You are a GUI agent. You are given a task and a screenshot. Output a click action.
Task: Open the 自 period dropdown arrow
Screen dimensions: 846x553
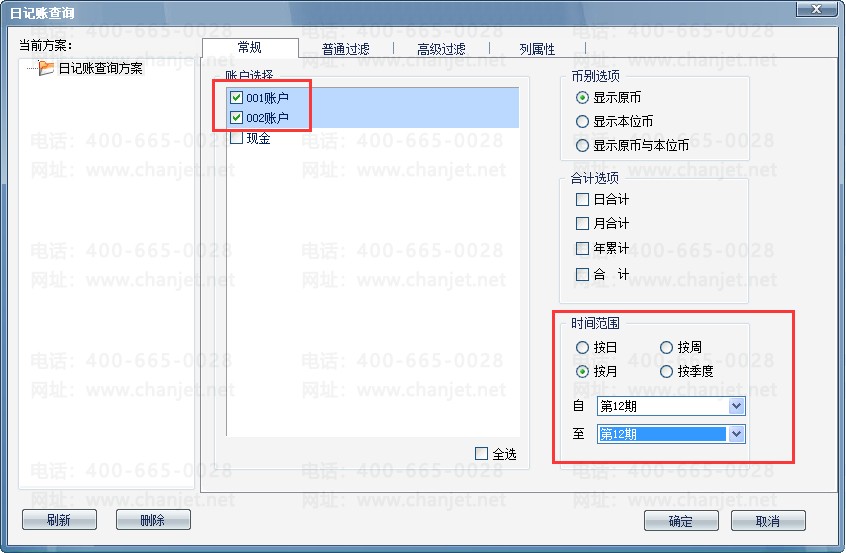(x=736, y=406)
